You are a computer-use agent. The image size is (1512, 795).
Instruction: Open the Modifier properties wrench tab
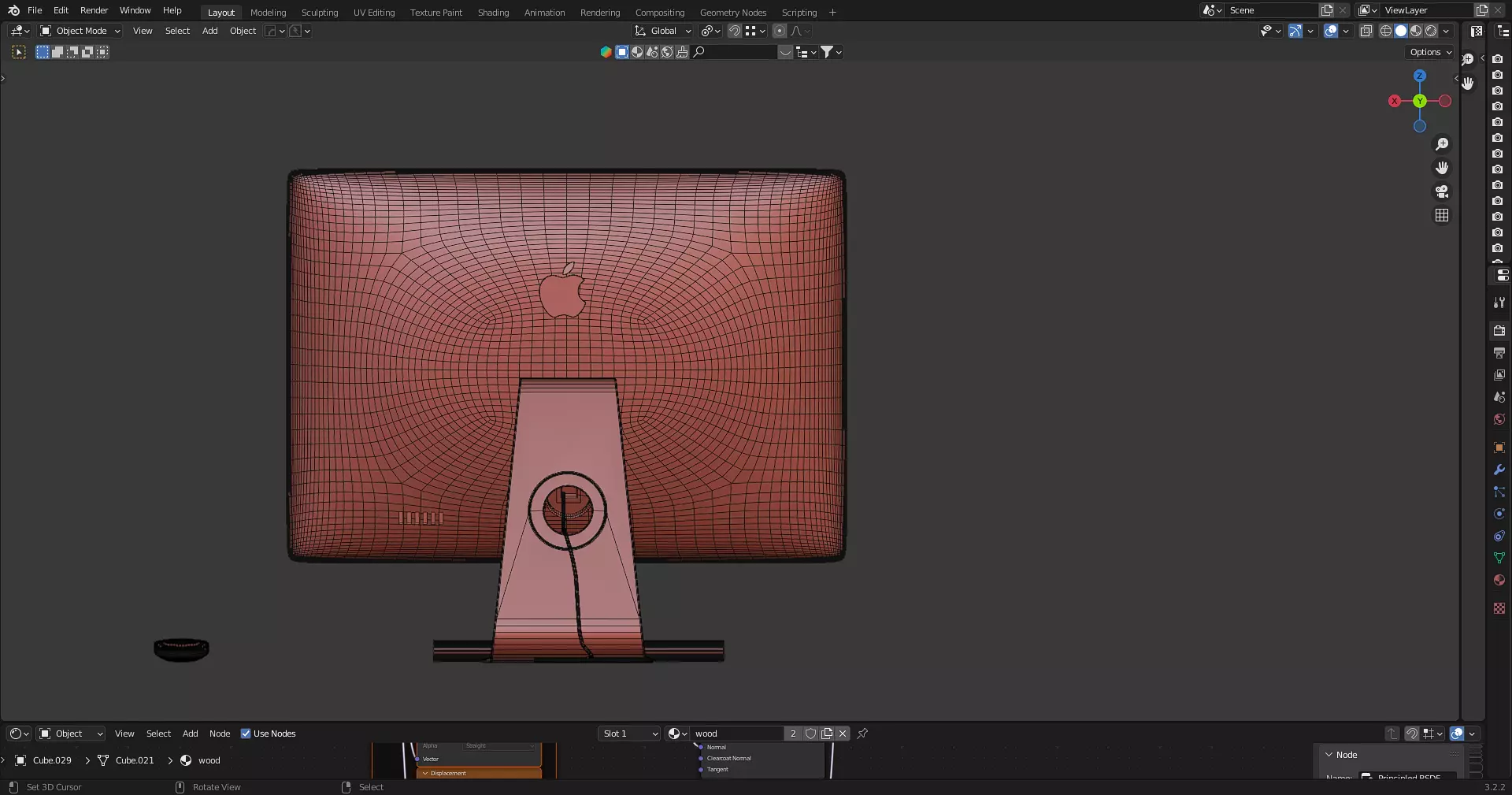(1499, 470)
